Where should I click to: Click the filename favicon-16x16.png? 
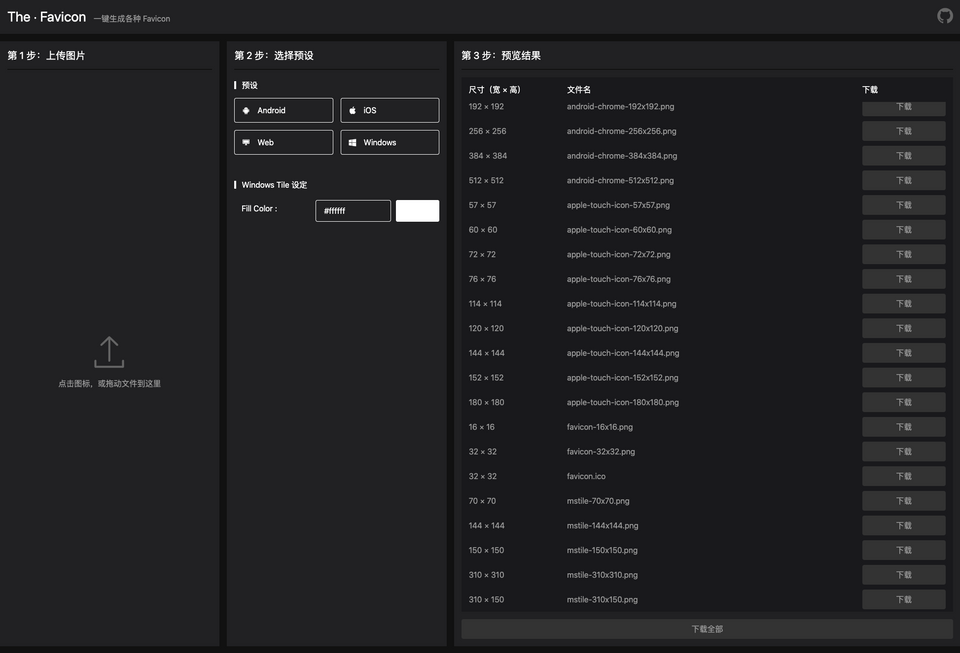599,427
